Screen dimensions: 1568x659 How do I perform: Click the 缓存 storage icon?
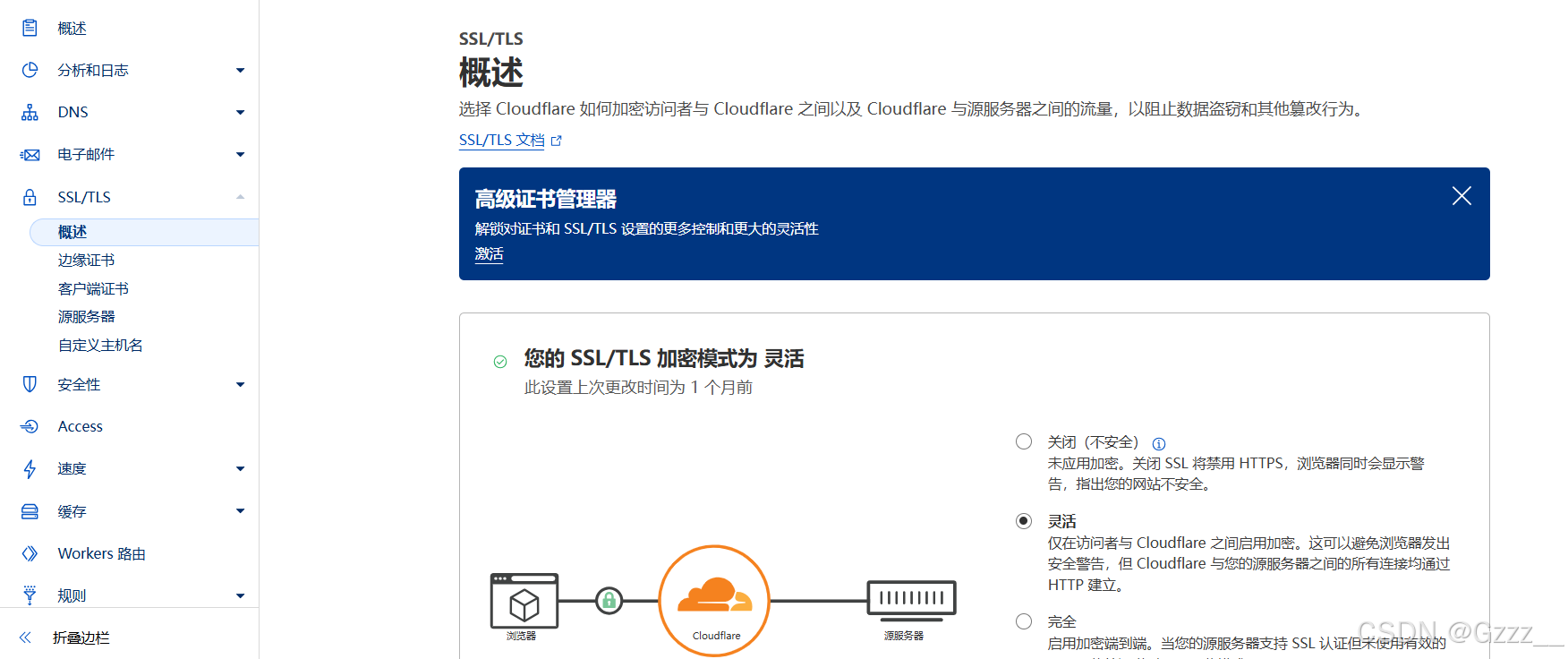pyautogui.click(x=30, y=511)
